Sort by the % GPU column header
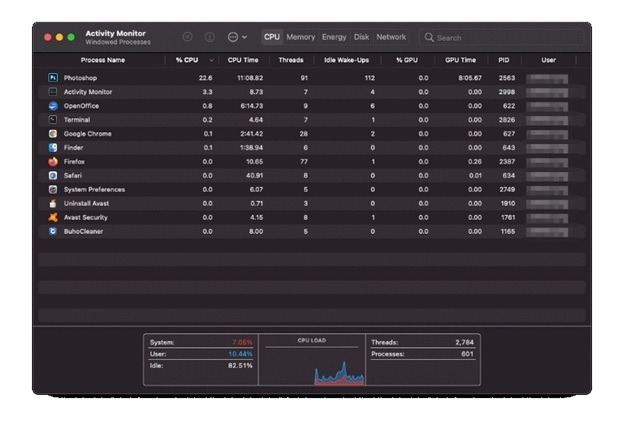624x437 pixels. point(407,60)
